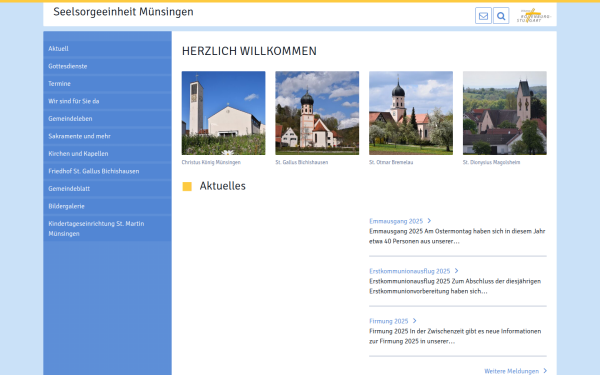This screenshot has width=600, height=375.
Task: Open the search magnifier icon
Action: [501, 16]
